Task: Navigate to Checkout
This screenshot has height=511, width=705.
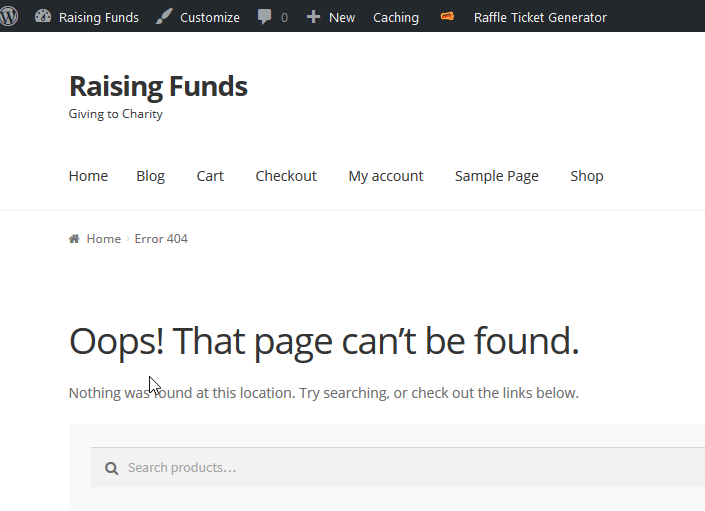Action: coord(286,176)
